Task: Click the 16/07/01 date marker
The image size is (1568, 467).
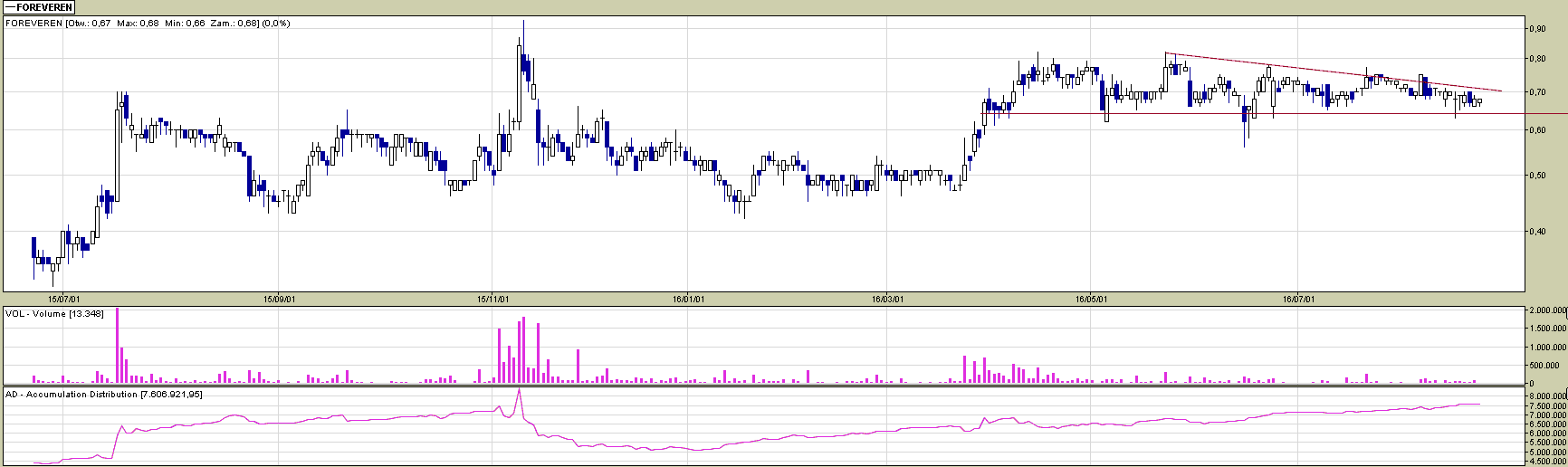Action: click(1298, 298)
